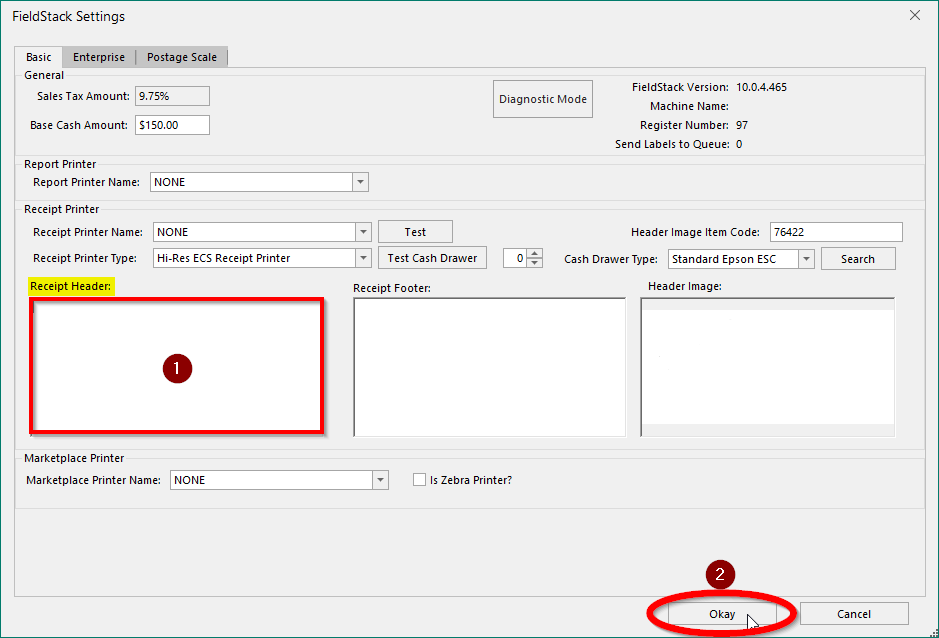The image size is (939, 638).
Task: Click the Search button
Action: click(x=858, y=259)
